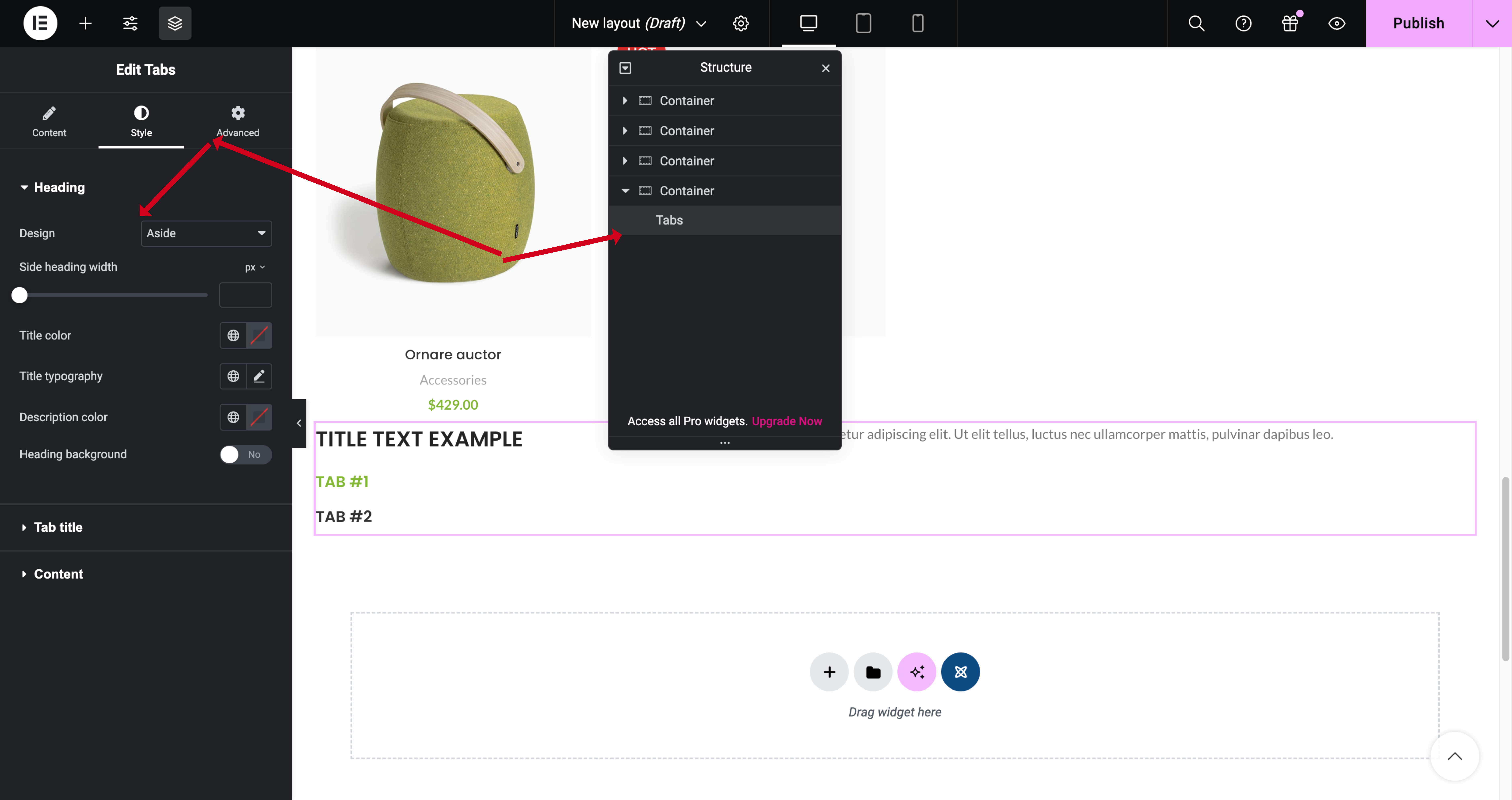The image size is (1512, 800).
Task: Click the Structure panel resize dots handle
Action: pyautogui.click(x=725, y=443)
